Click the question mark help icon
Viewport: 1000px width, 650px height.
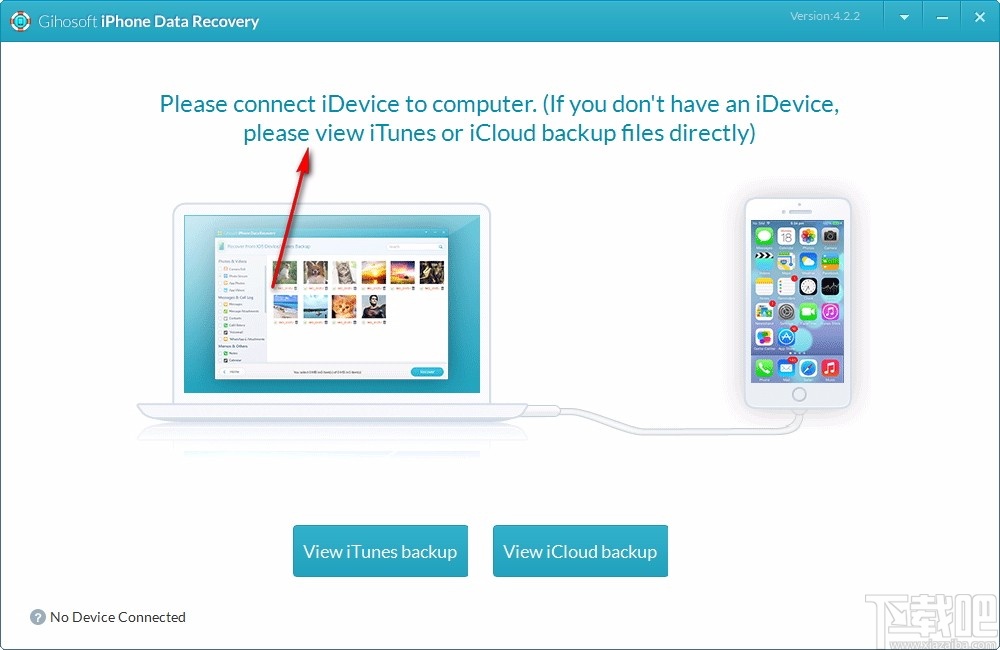(x=38, y=617)
